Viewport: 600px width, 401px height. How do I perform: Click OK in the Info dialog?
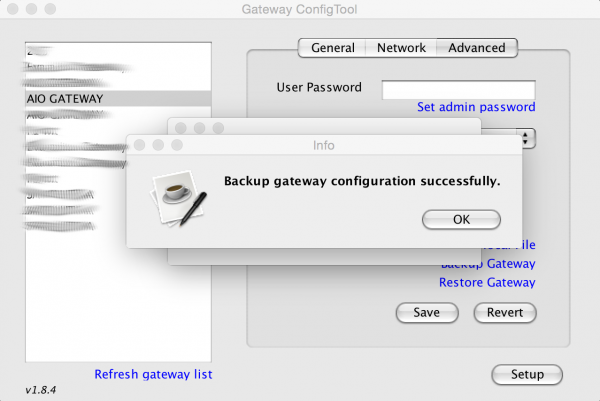[461, 219]
